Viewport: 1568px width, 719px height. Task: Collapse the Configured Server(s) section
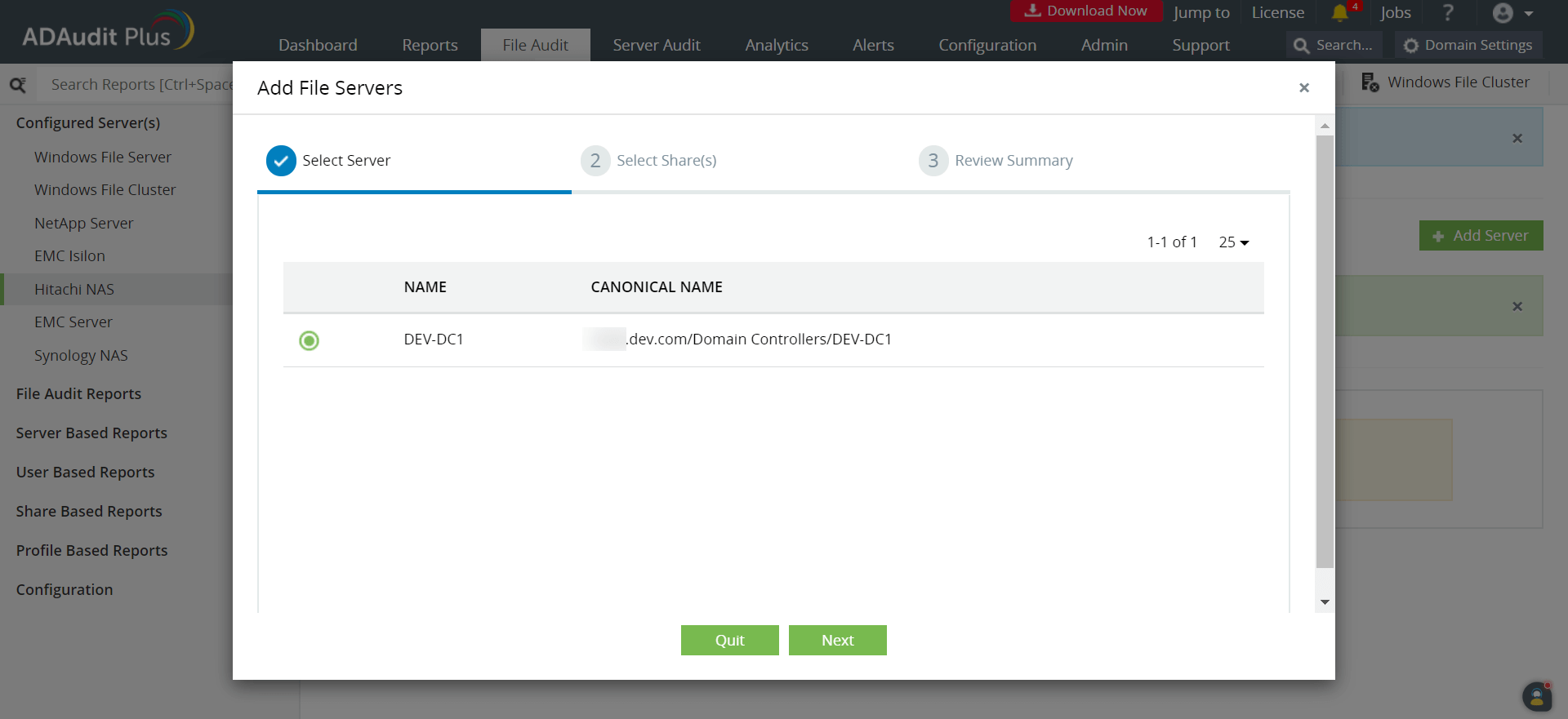click(x=88, y=122)
